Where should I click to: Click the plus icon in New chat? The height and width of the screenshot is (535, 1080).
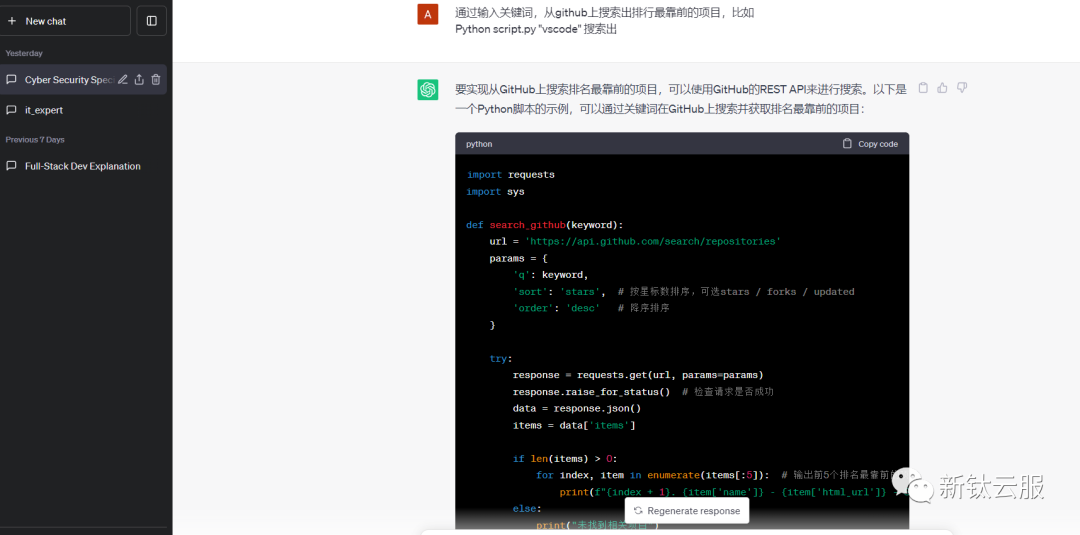point(11,21)
